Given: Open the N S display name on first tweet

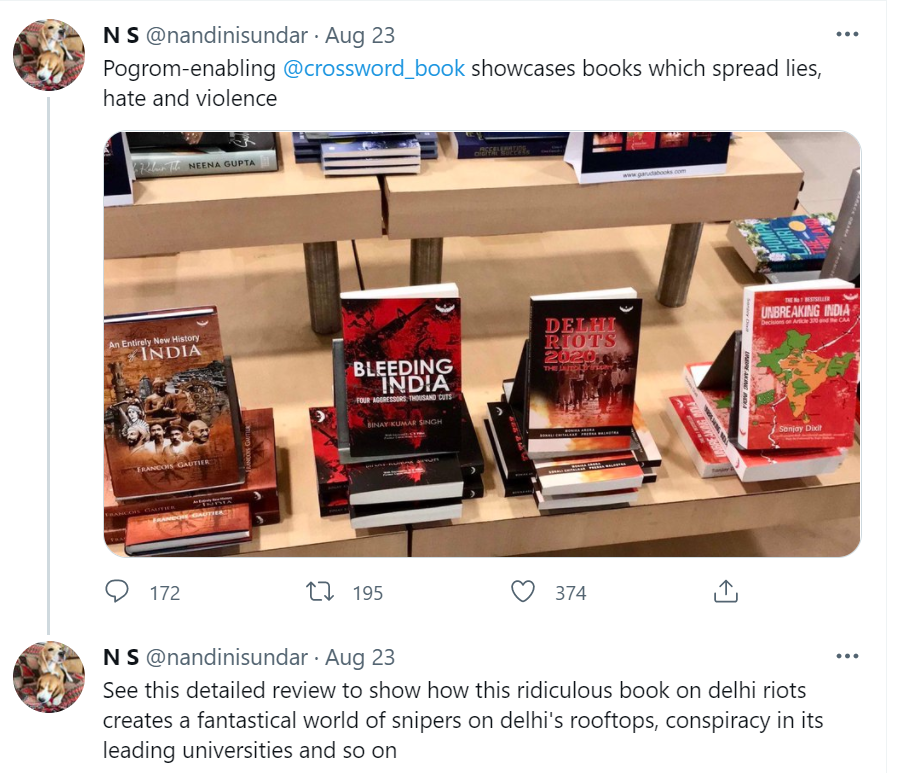Looking at the screenshot, I should tap(121, 35).
